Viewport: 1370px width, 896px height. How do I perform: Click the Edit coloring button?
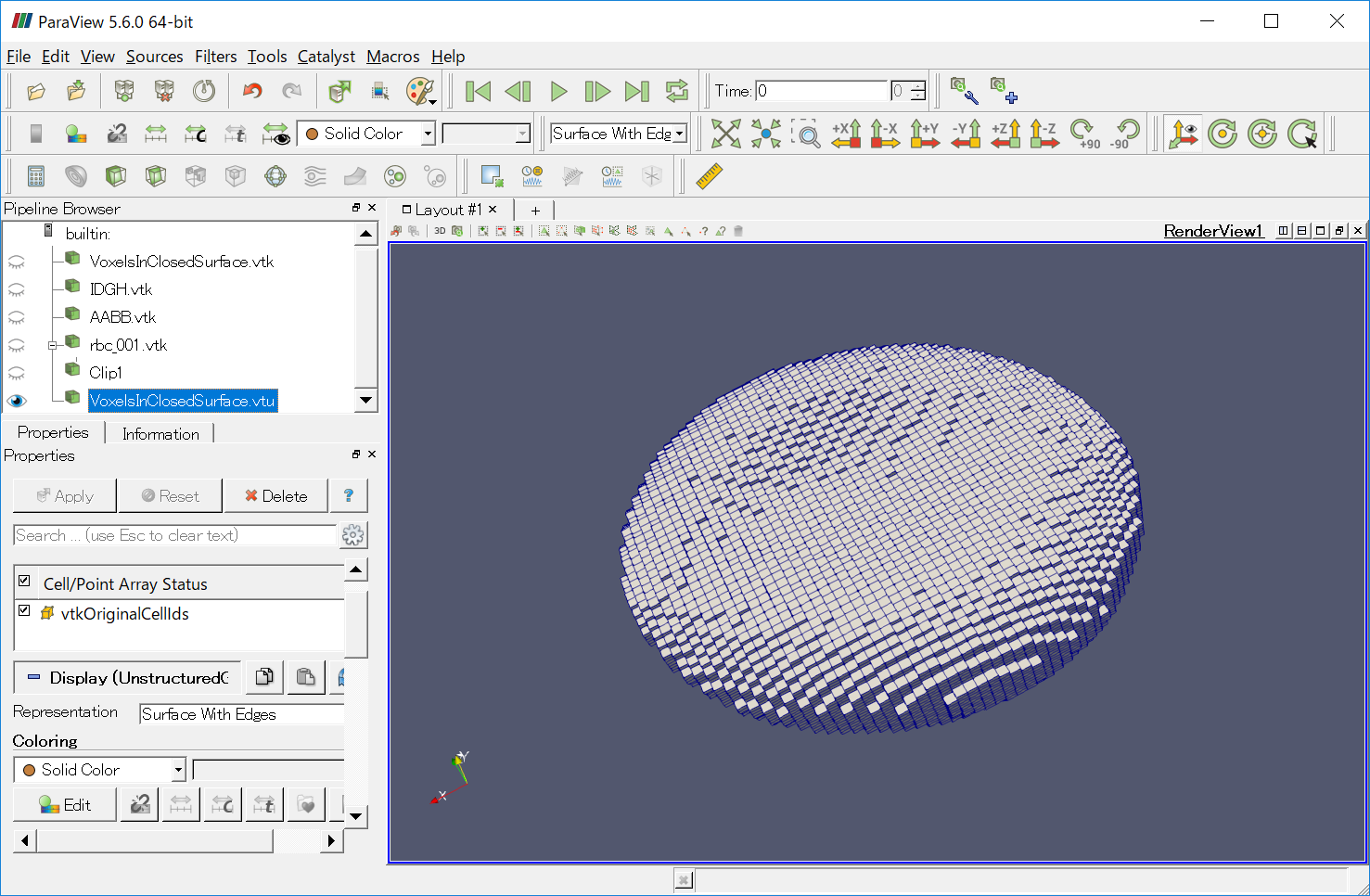coord(65,805)
